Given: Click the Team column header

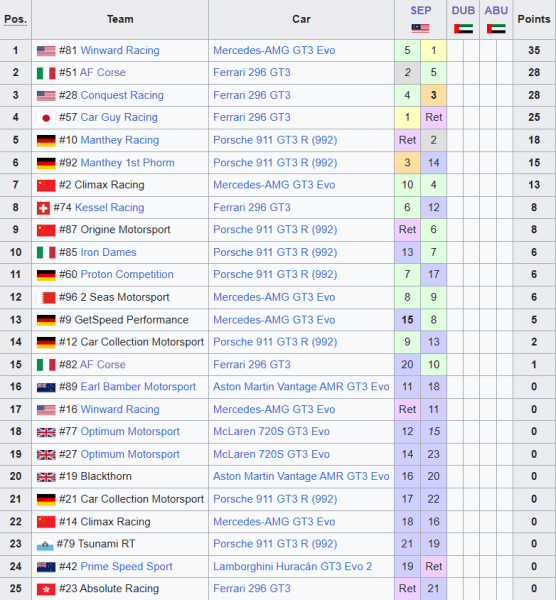Looking at the screenshot, I should pos(120,19).
